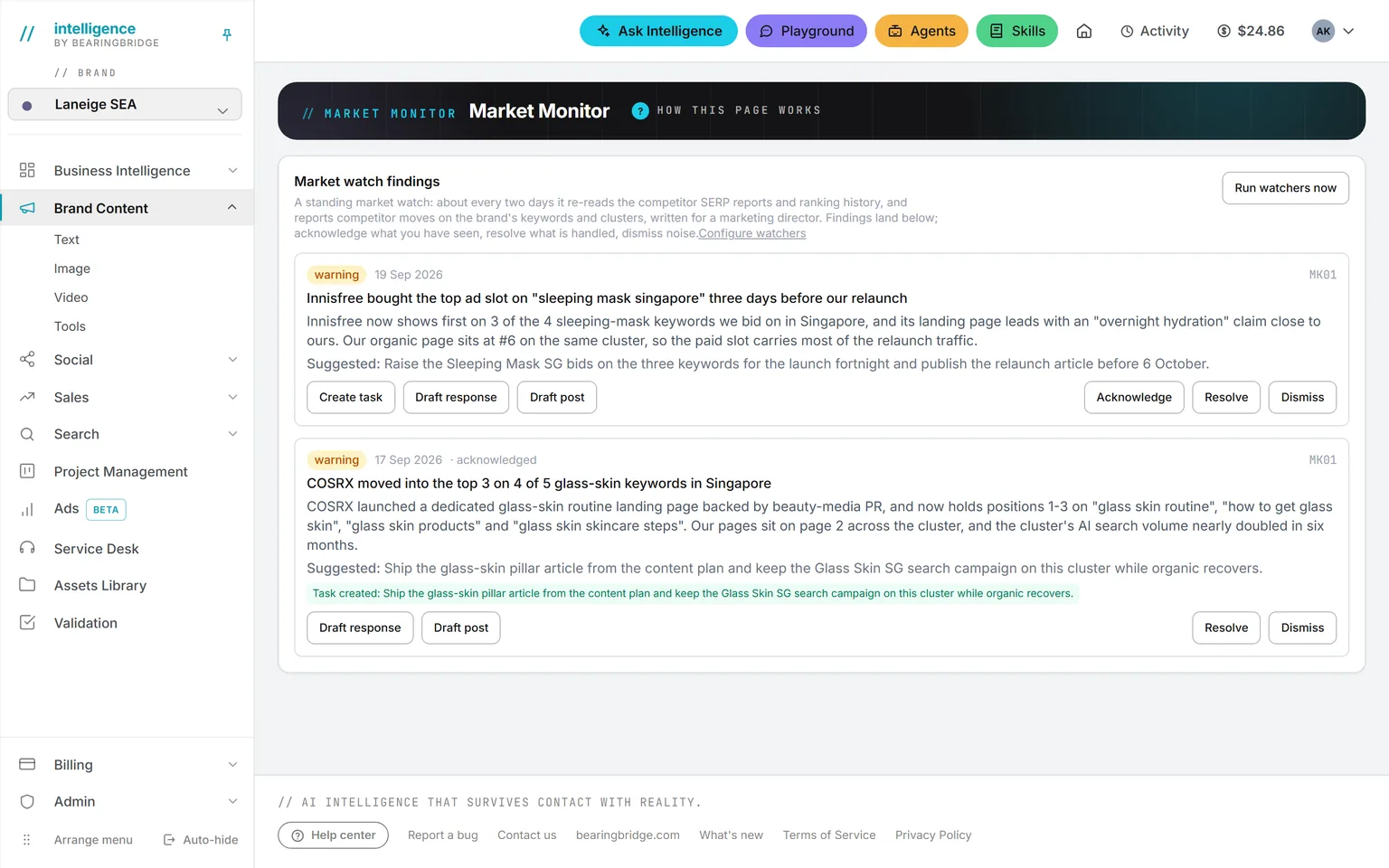Click Create task on Innisfree finding
The image size is (1389, 868).
[x=351, y=397]
